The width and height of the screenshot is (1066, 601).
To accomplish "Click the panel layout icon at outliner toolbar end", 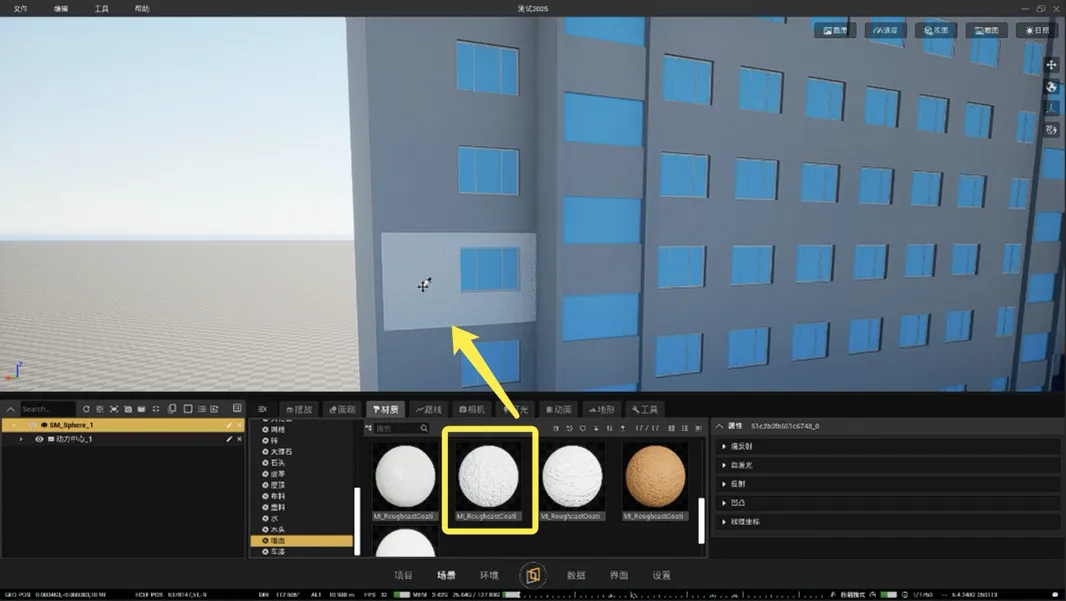I will [x=237, y=409].
